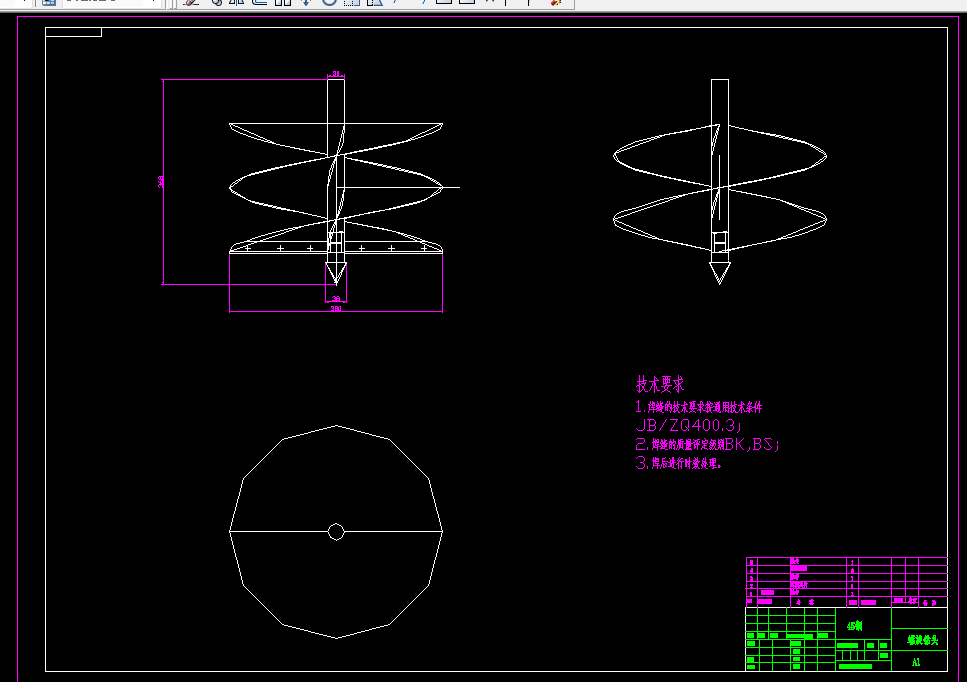Pick the 31 shaft width dimension text
Viewport: 967px width, 682px height.
[x=336, y=74]
